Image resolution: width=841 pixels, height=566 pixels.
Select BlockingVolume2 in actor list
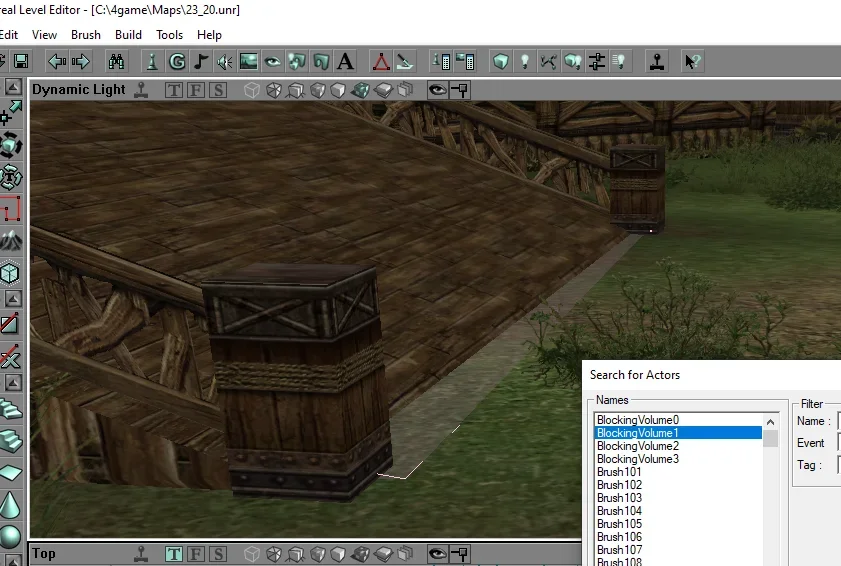678,446
